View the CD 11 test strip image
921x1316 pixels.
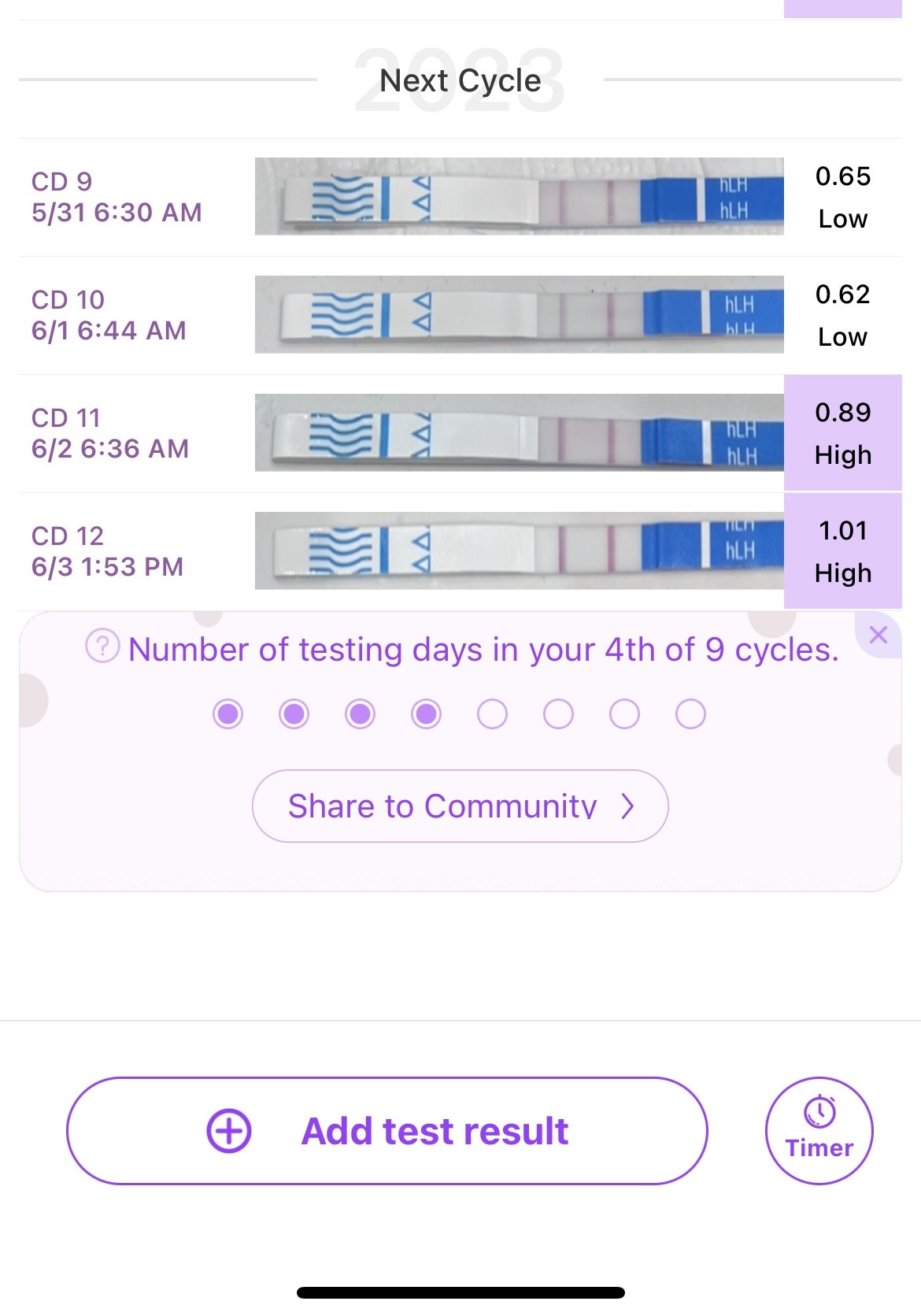pos(519,433)
